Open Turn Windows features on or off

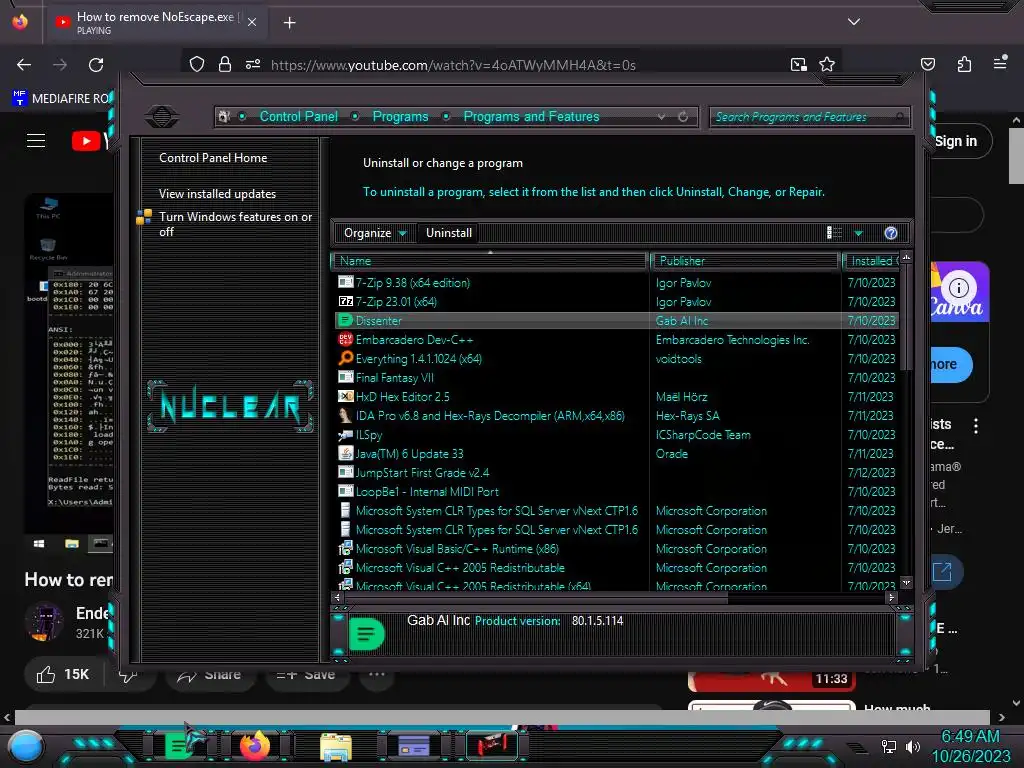point(235,224)
